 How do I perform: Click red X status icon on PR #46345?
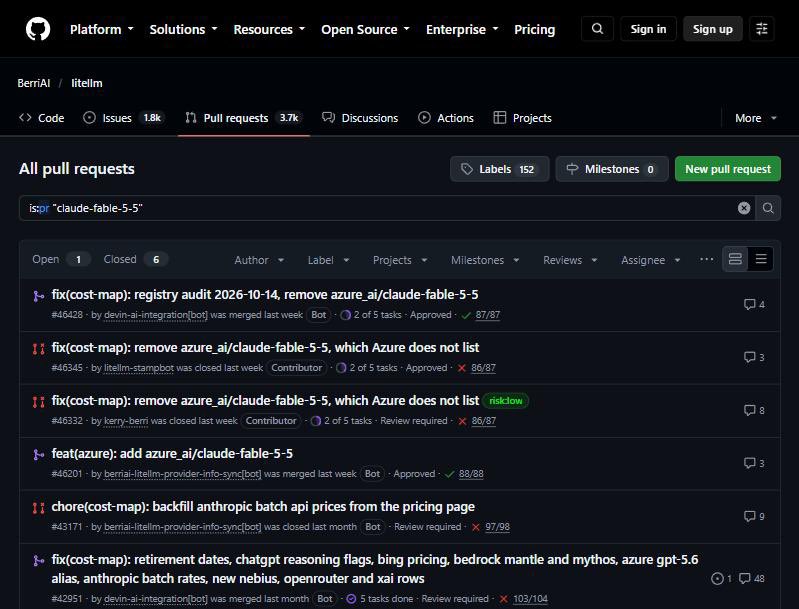[462, 368]
